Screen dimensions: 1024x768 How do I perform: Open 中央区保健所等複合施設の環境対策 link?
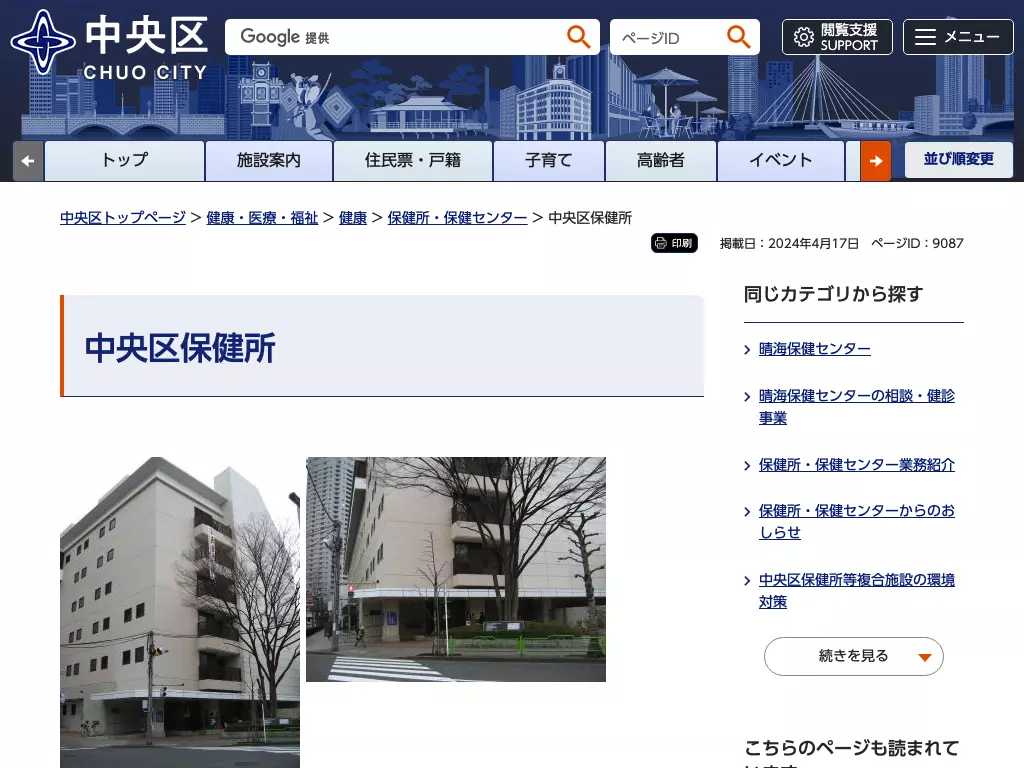[856, 591]
